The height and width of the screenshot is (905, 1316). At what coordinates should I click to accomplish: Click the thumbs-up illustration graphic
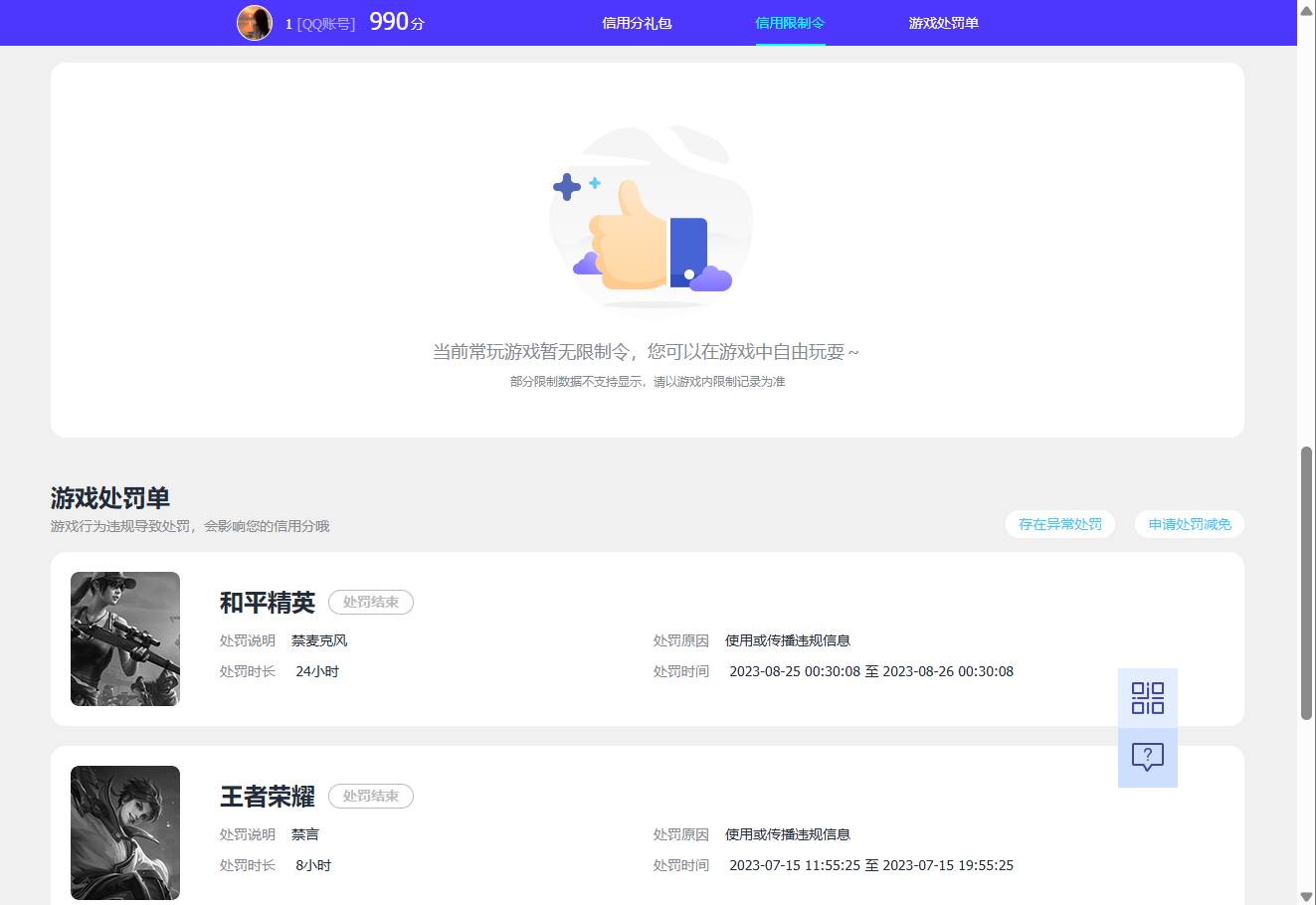(x=647, y=219)
